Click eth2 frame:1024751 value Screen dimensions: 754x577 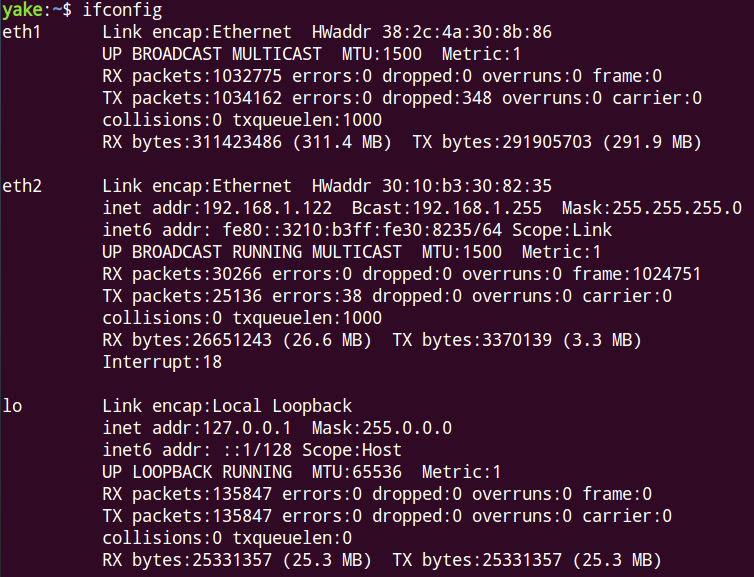pos(636,274)
